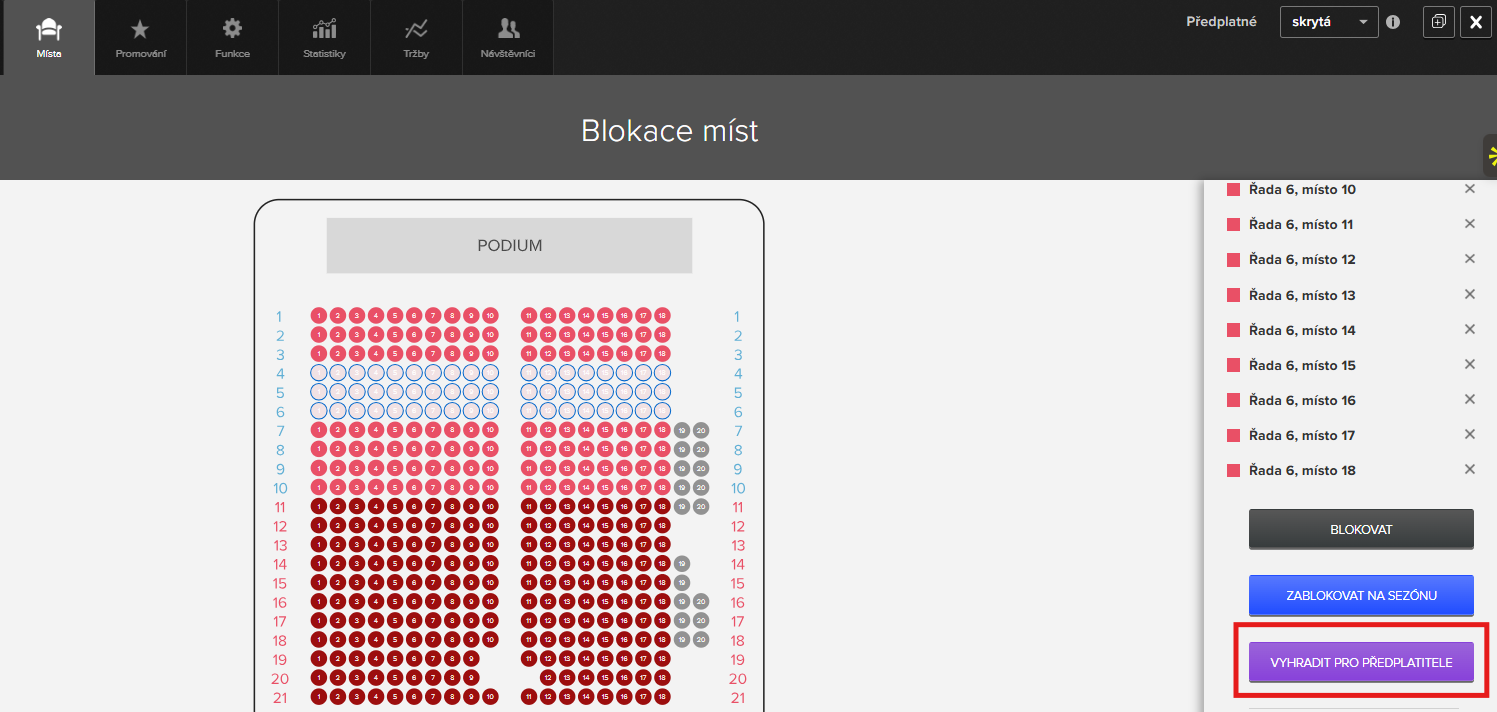Open the skrytá visibility dropdown
The image size is (1497, 712).
tap(1328, 21)
